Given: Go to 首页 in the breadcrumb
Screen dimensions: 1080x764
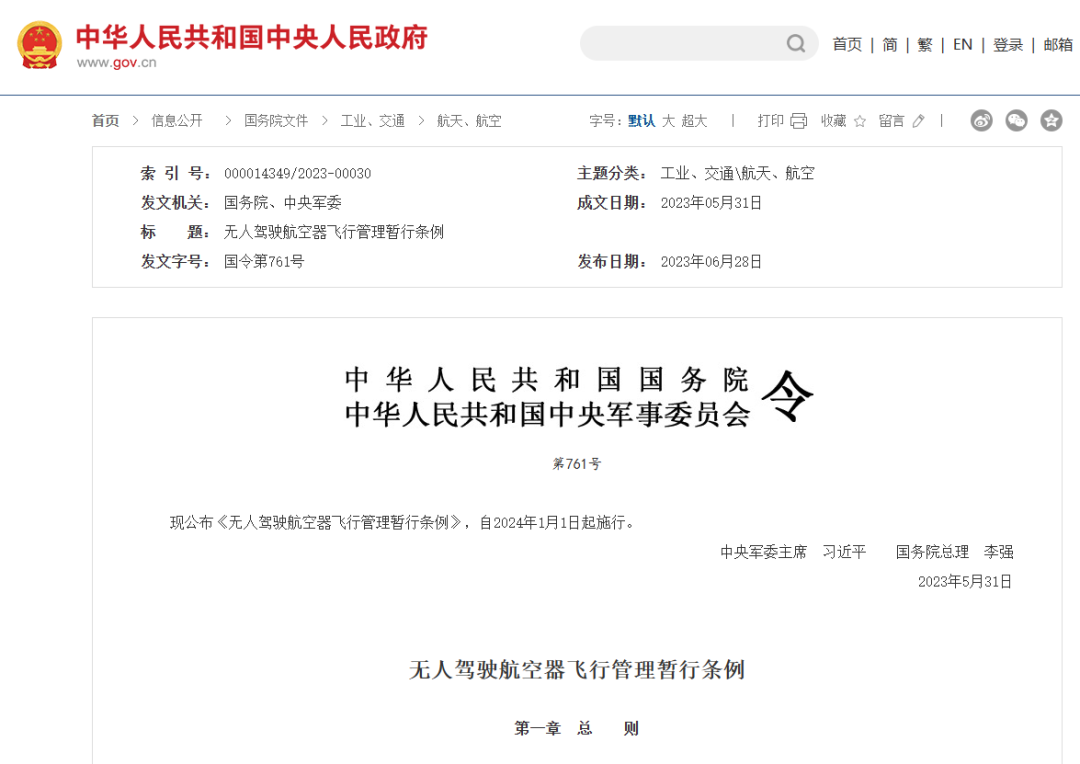Looking at the screenshot, I should [x=105, y=121].
